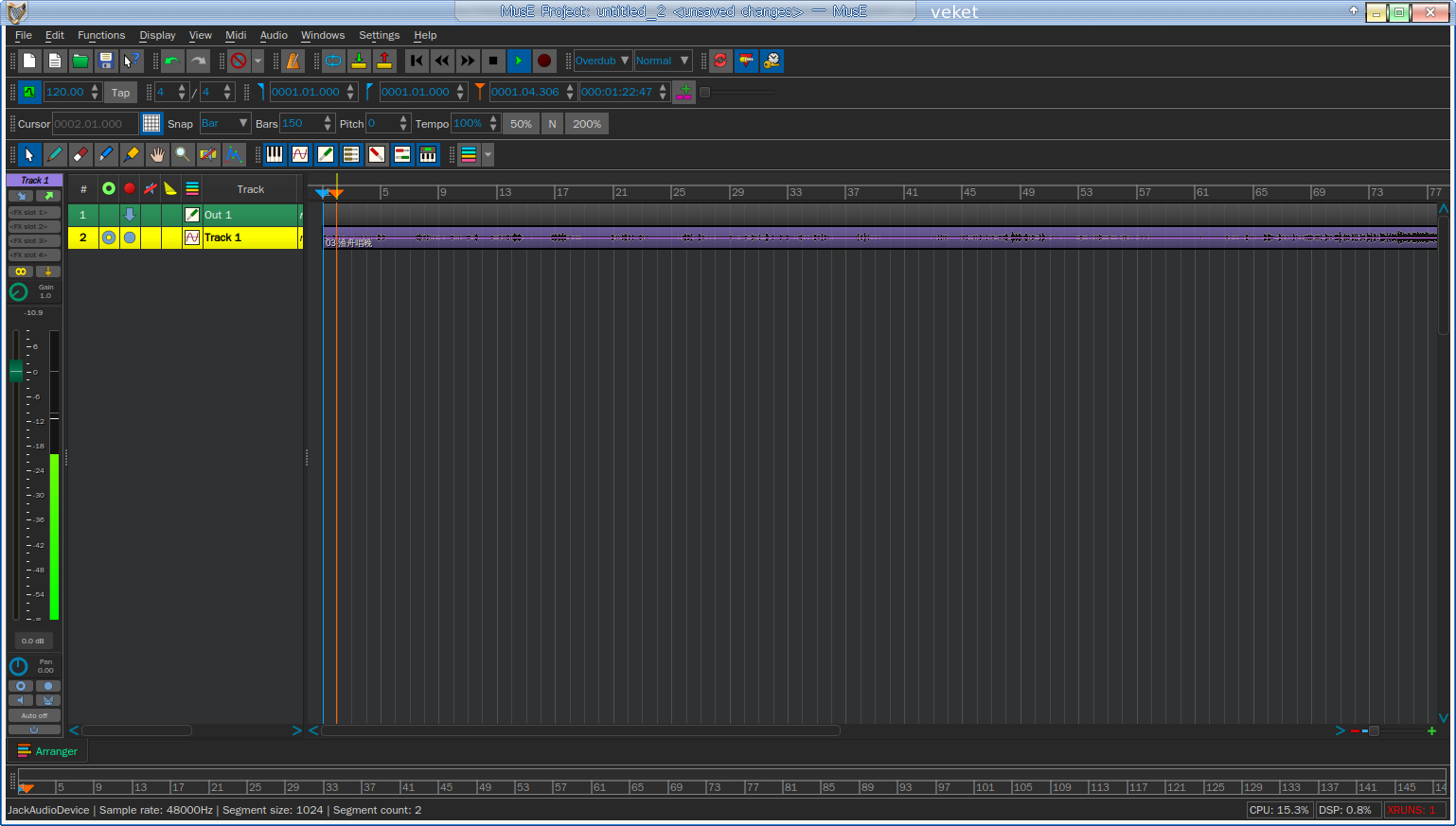The height and width of the screenshot is (826, 1456).
Task: Add an audio group track icon
Action: click(351, 154)
